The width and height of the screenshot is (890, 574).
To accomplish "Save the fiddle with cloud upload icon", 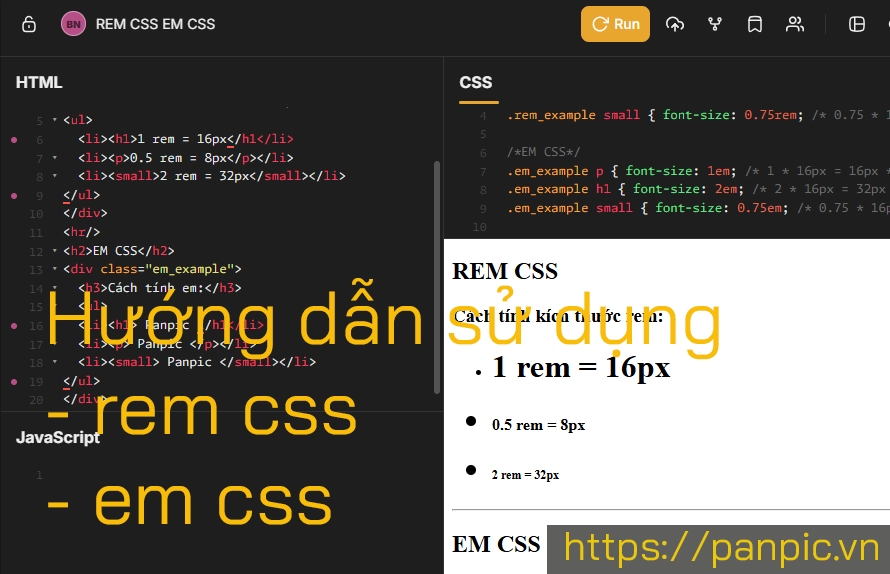I will coord(675,24).
